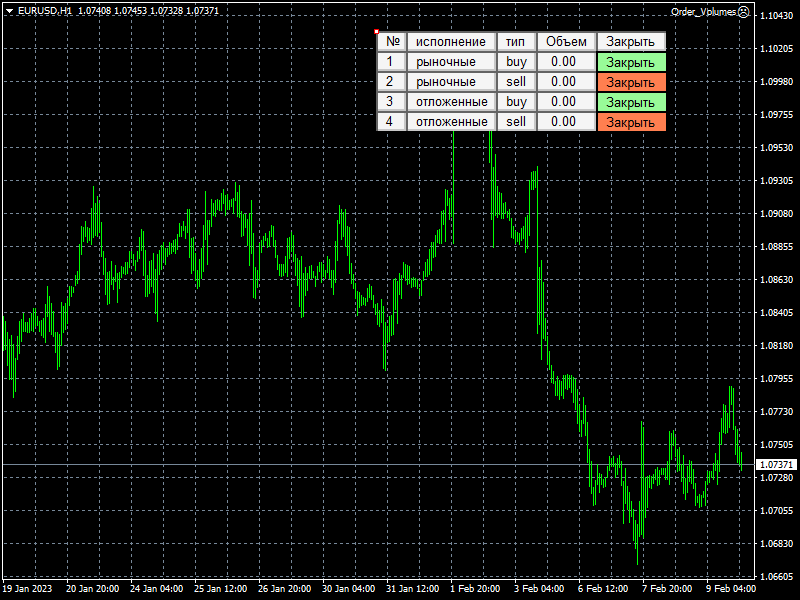Click the 1 Feb 20:00 time axis label
The height and width of the screenshot is (600, 800).
(475, 589)
